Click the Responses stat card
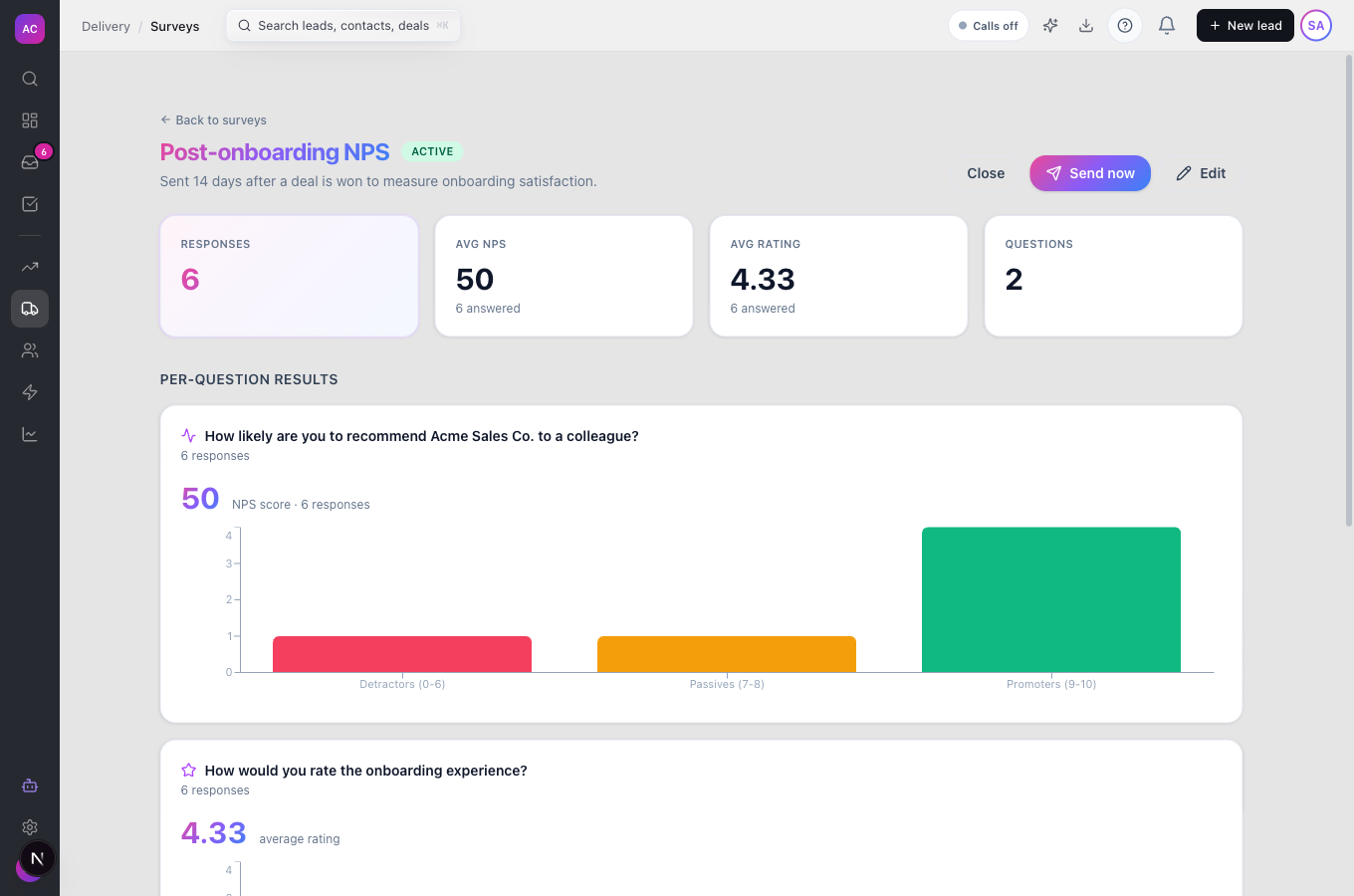This screenshot has height=896, width=1354. pyautogui.click(x=289, y=277)
